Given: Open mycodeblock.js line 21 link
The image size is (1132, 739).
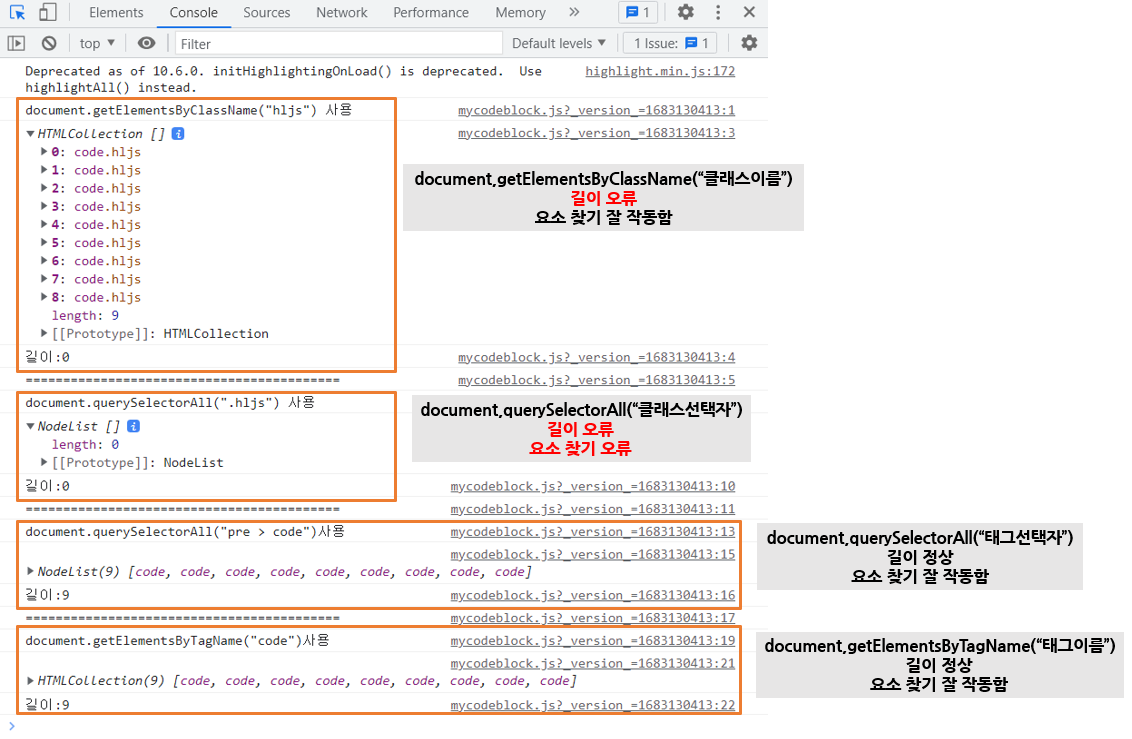Looking at the screenshot, I should pyautogui.click(x=593, y=663).
